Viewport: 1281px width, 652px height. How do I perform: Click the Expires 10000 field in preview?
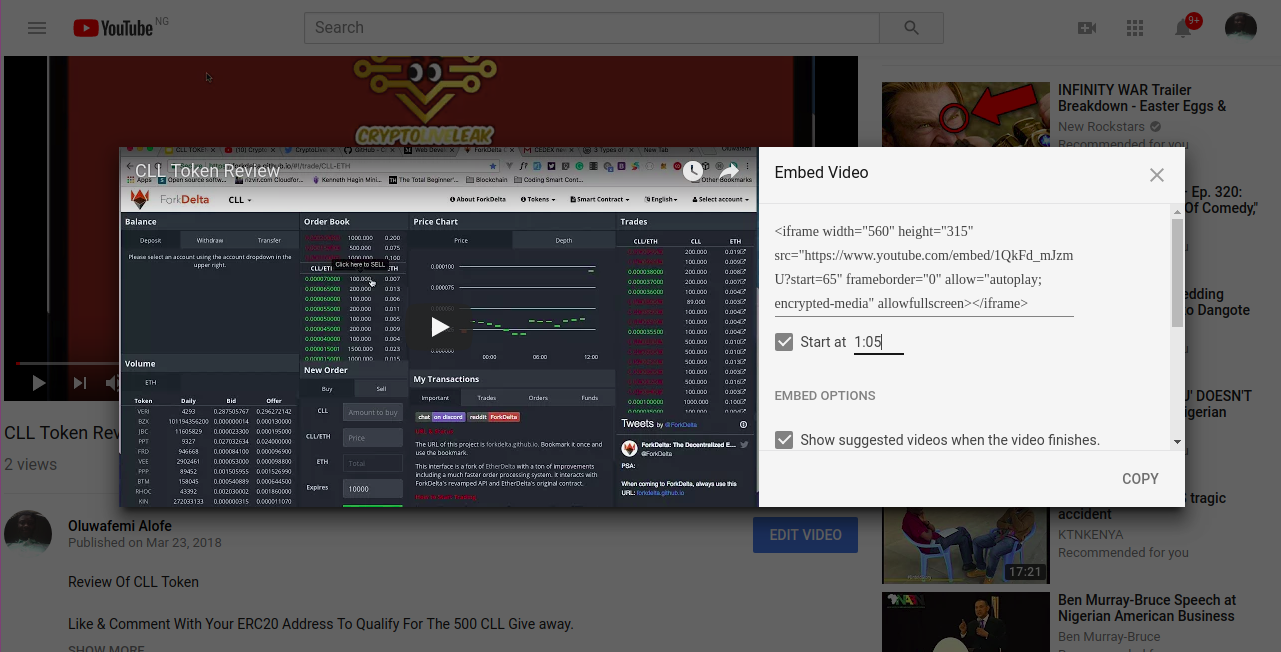click(x=372, y=488)
